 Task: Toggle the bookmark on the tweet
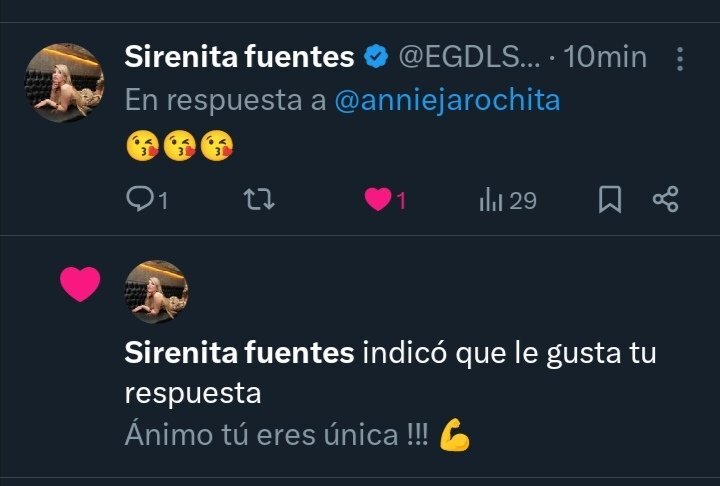[609, 201]
